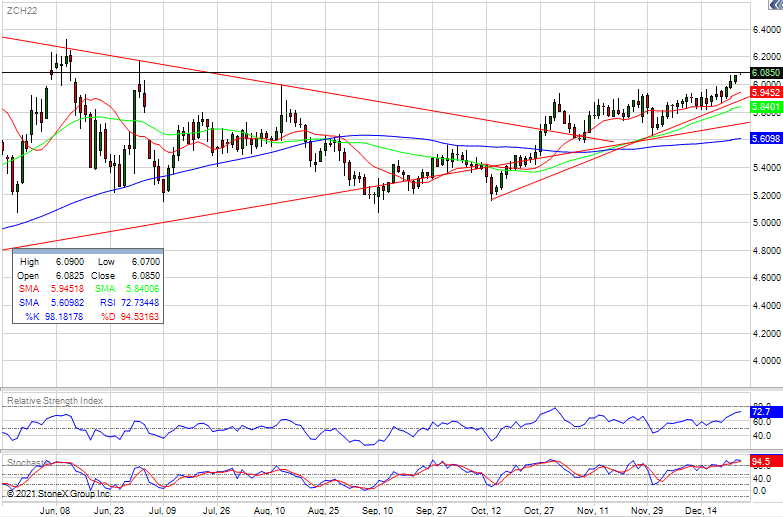
Task: Click the 4.8000 price axis label
Action: pos(767,250)
